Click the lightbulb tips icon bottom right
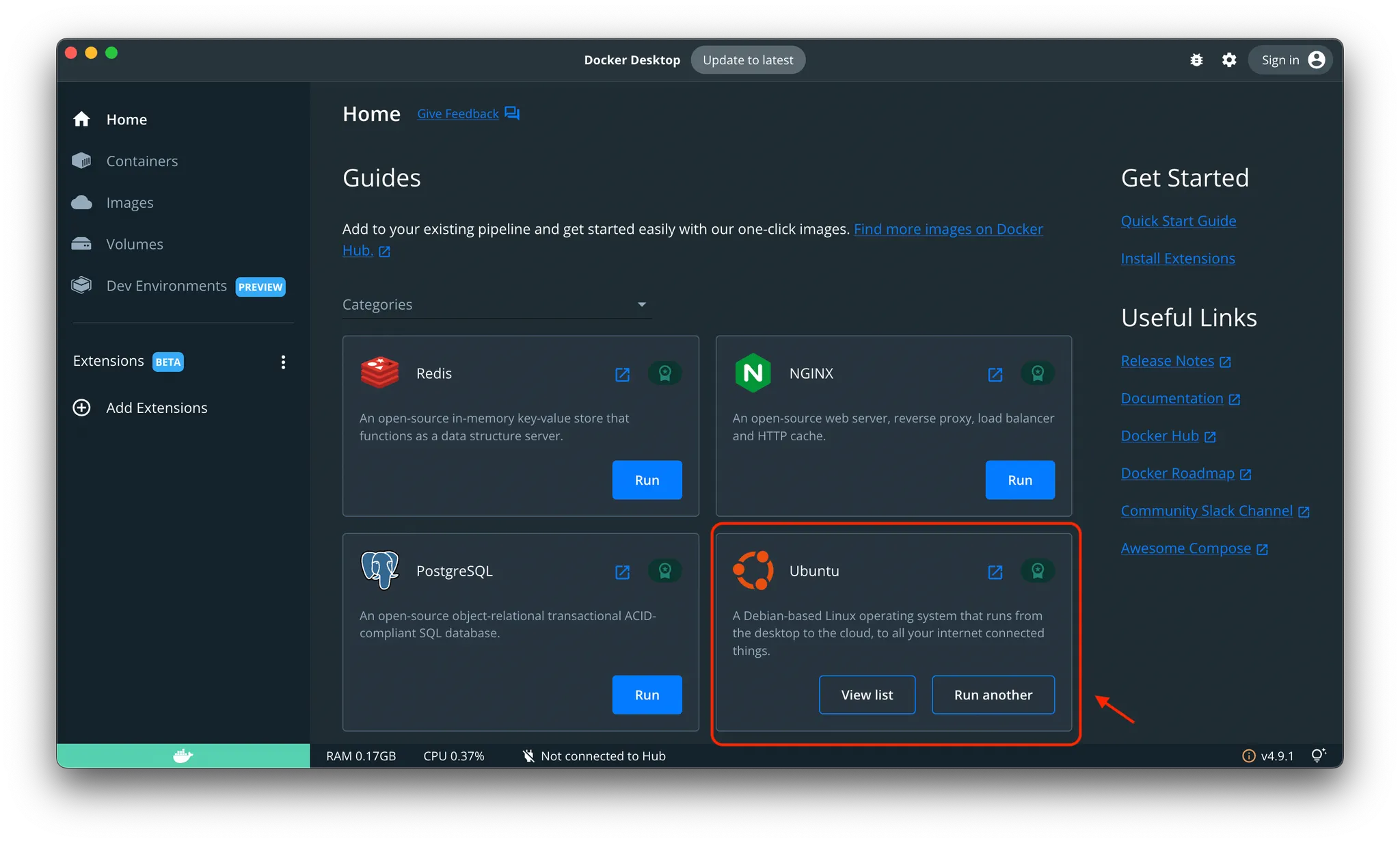Image resolution: width=1400 pixels, height=843 pixels. 1319,755
